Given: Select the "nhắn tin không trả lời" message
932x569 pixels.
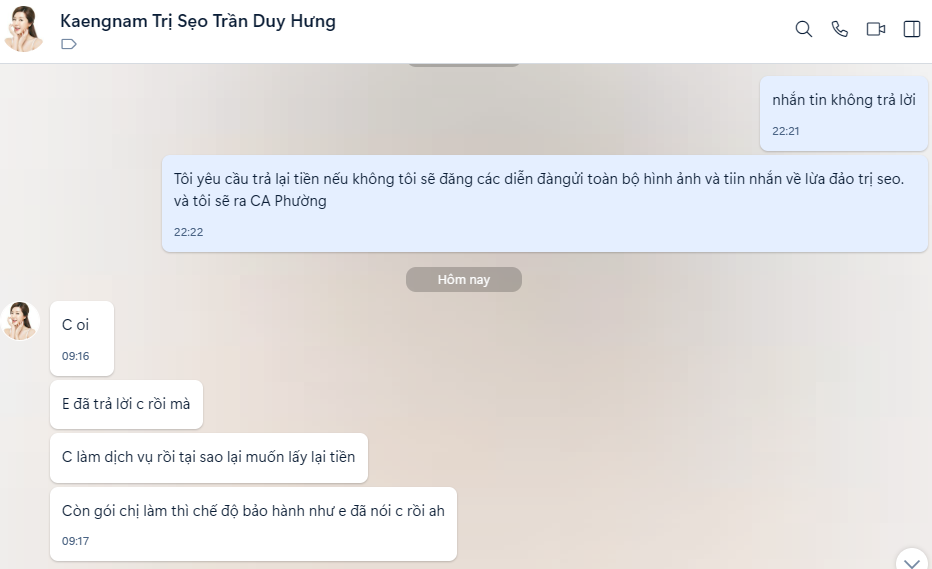Looking at the screenshot, I should [843, 113].
